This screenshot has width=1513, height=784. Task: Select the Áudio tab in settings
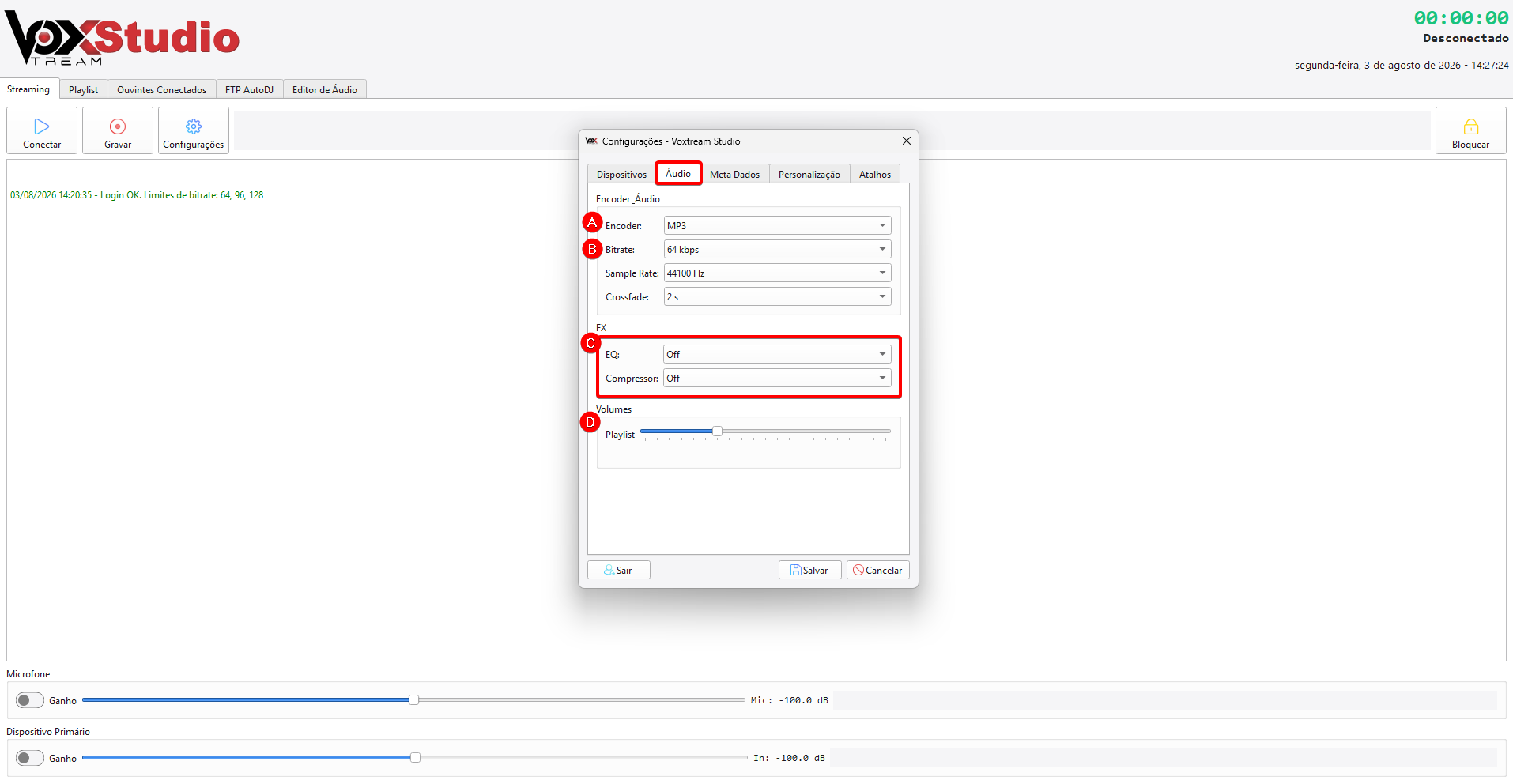pos(678,174)
